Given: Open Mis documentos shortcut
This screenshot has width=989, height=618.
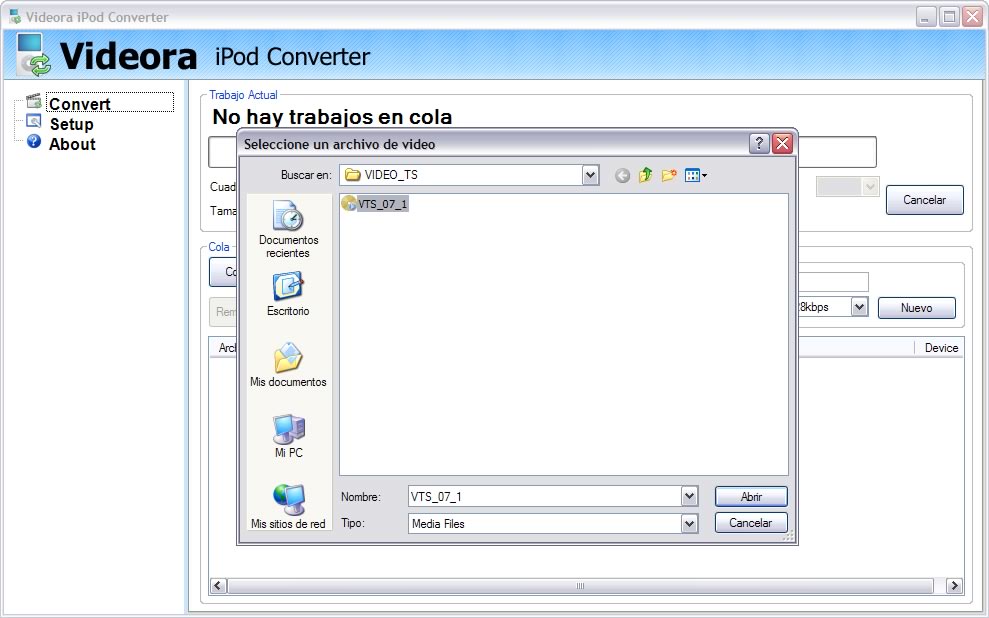Looking at the screenshot, I should [288, 364].
